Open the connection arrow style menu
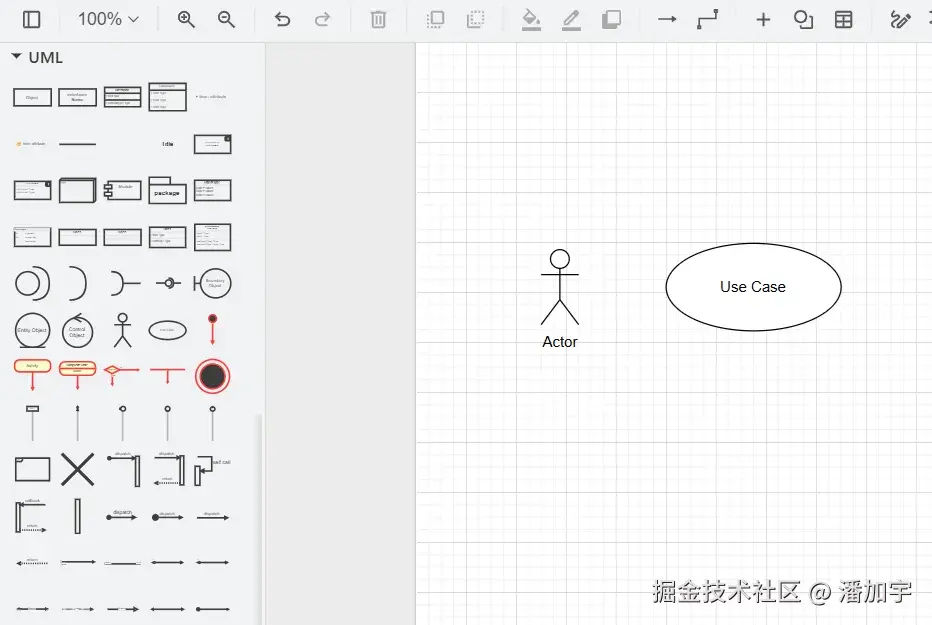 667,20
